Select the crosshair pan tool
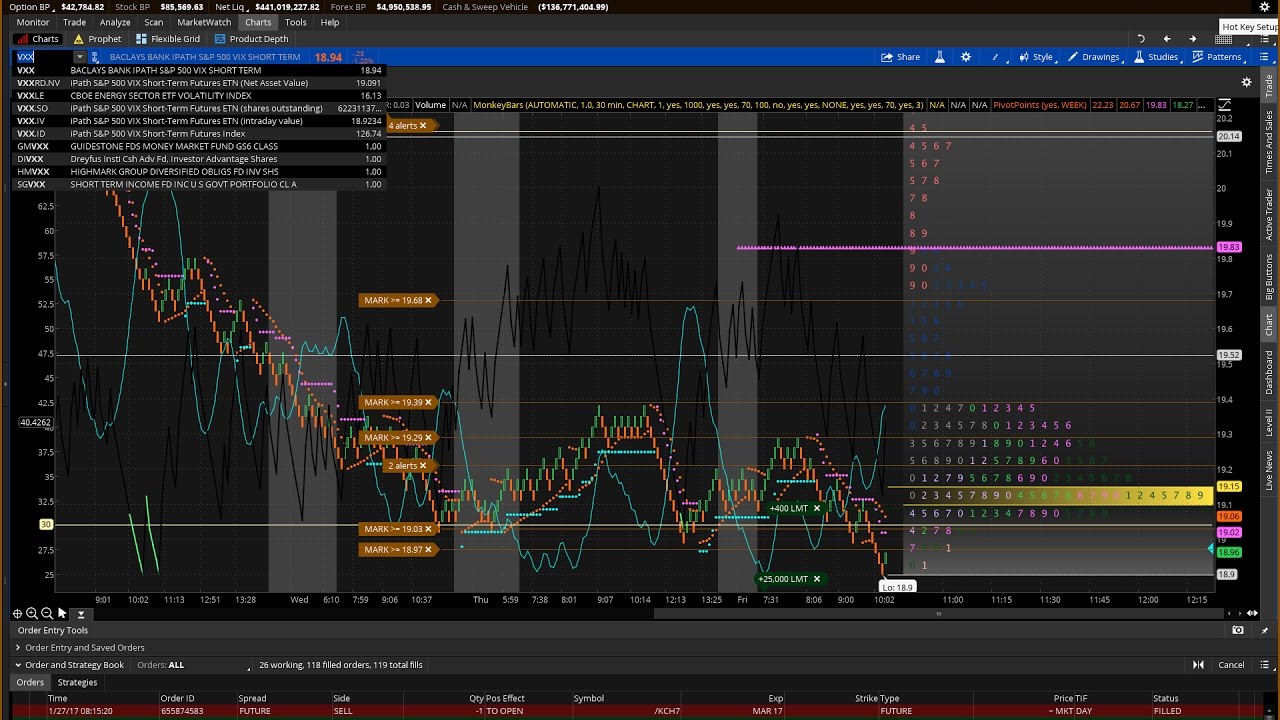This screenshot has height=720, width=1280. click(17, 613)
